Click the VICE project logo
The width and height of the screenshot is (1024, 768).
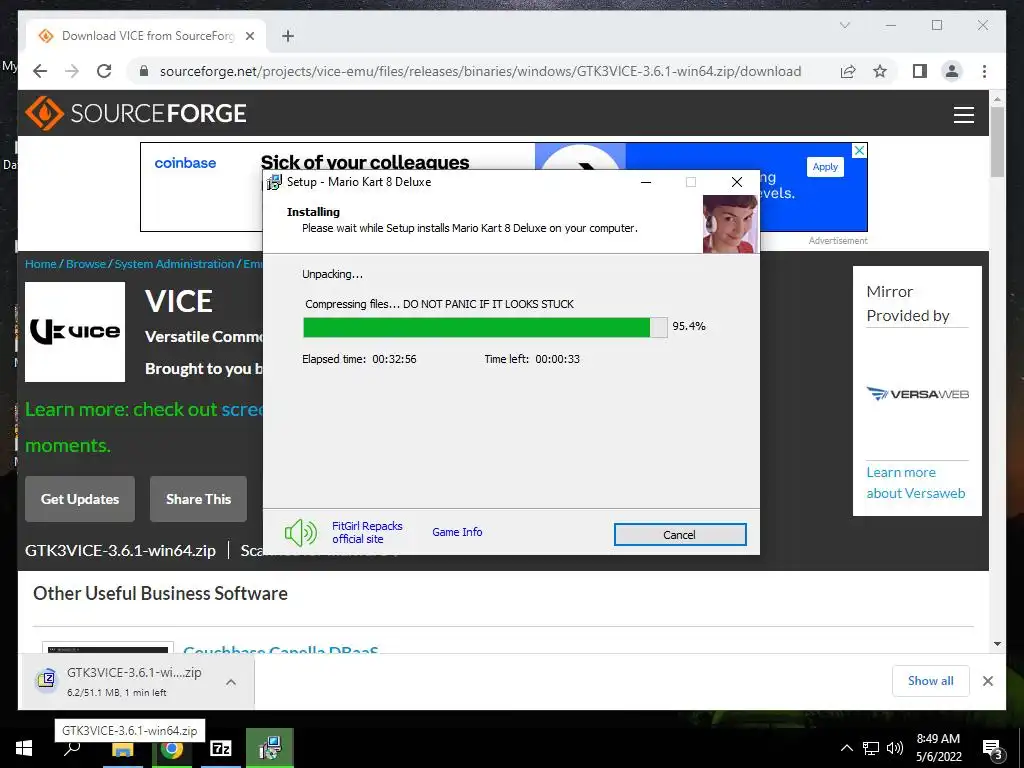click(x=75, y=332)
